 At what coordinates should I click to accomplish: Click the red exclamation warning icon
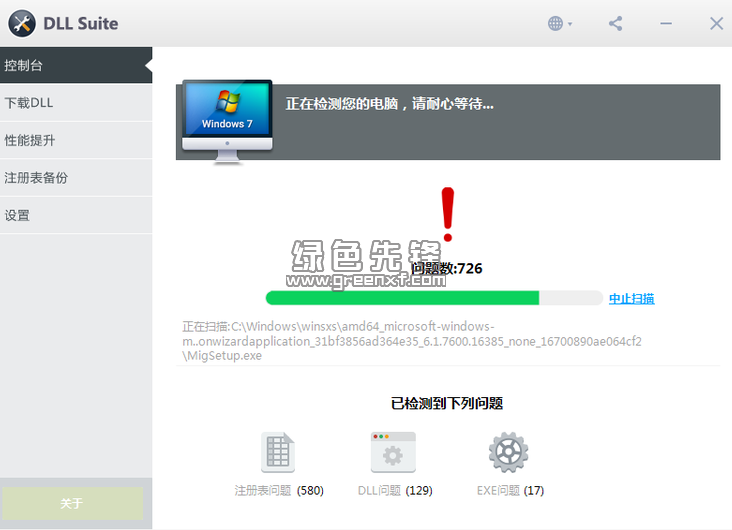(448, 213)
